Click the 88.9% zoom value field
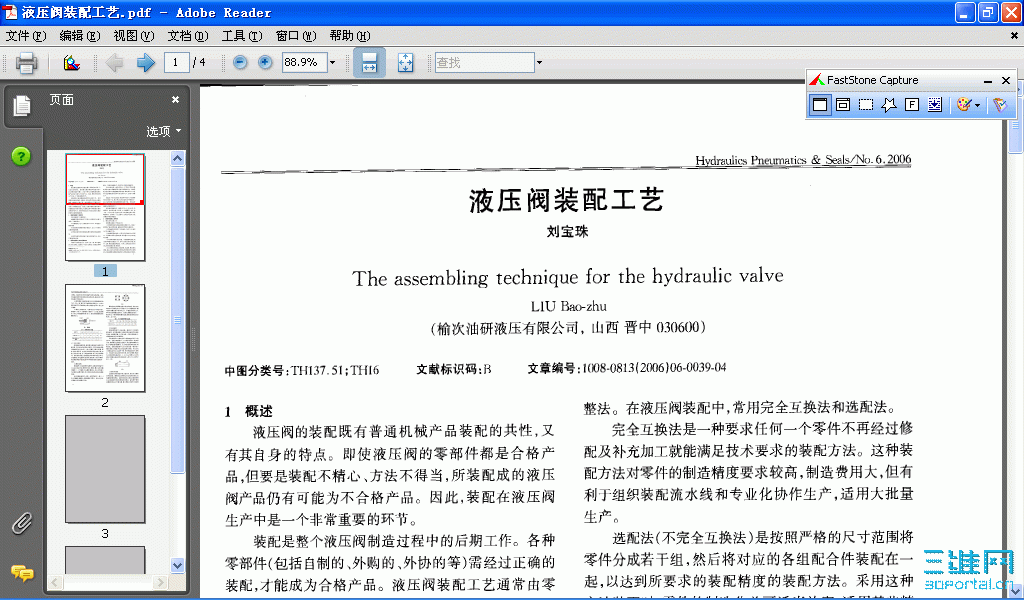This screenshot has height=600, width=1024. (304, 63)
